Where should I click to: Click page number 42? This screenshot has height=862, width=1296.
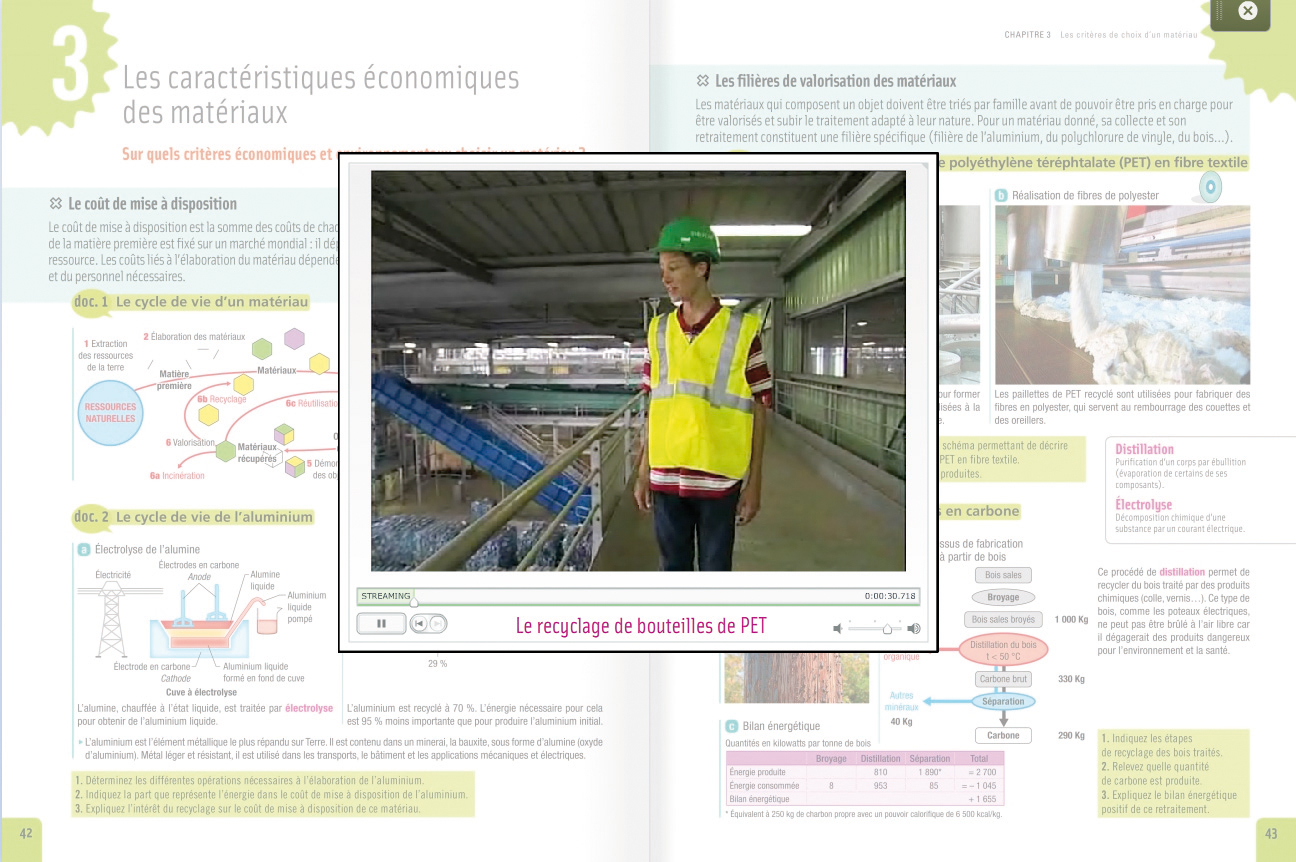coord(26,833)
